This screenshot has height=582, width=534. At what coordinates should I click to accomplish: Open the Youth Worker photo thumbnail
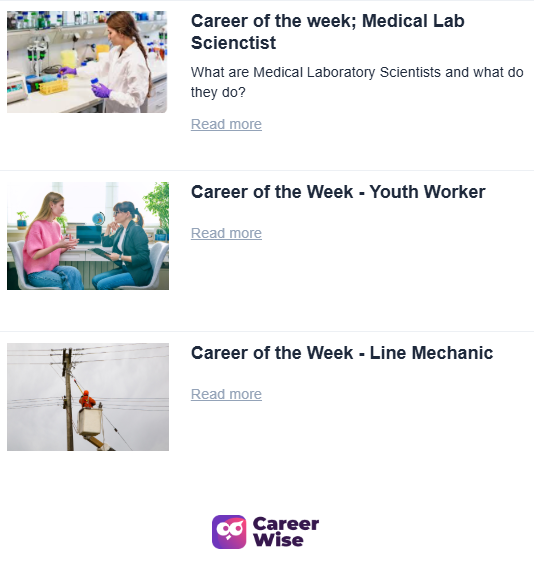pos(88,236)
